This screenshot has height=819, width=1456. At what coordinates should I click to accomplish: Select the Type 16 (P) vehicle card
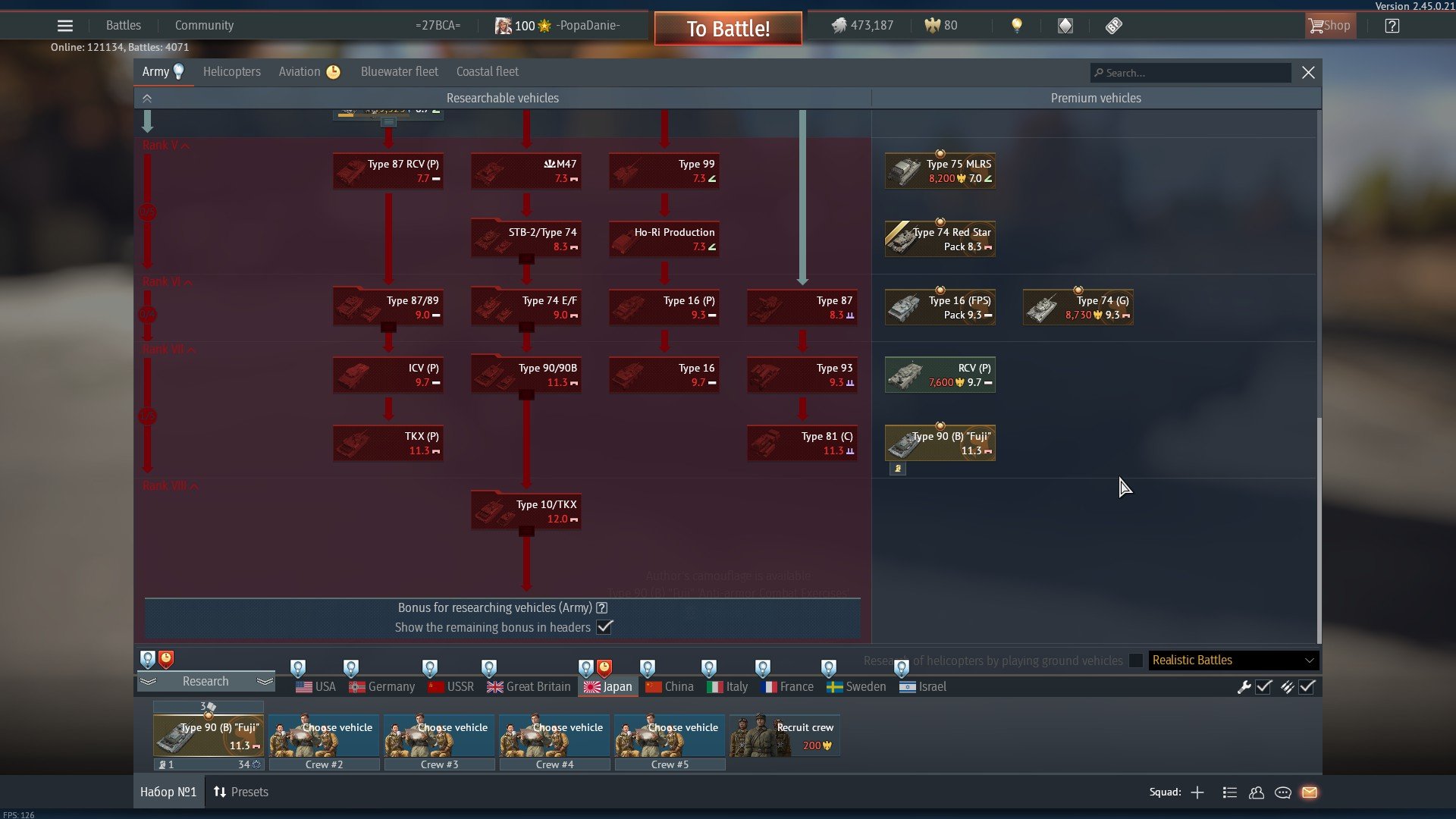pos(664,307)
